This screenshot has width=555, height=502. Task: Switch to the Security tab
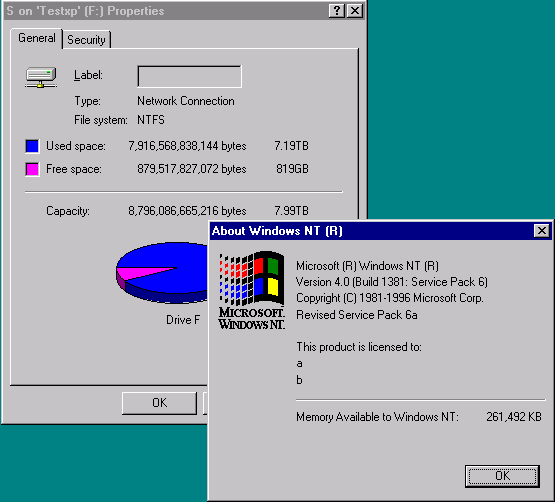[x=86, y=40]
